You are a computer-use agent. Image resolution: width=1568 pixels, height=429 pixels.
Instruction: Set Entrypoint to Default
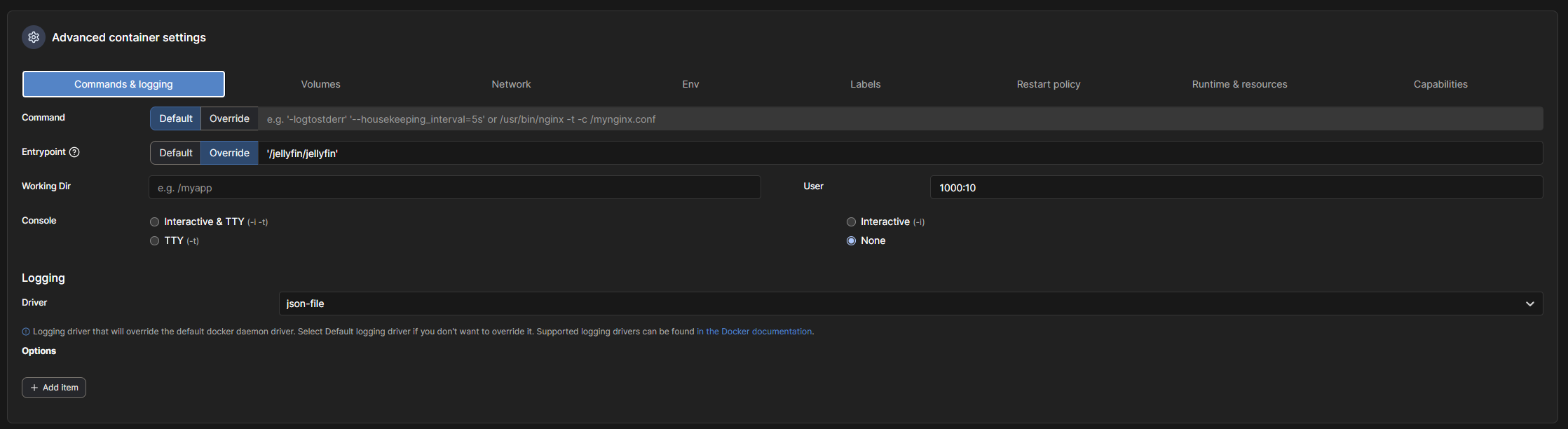175,153
